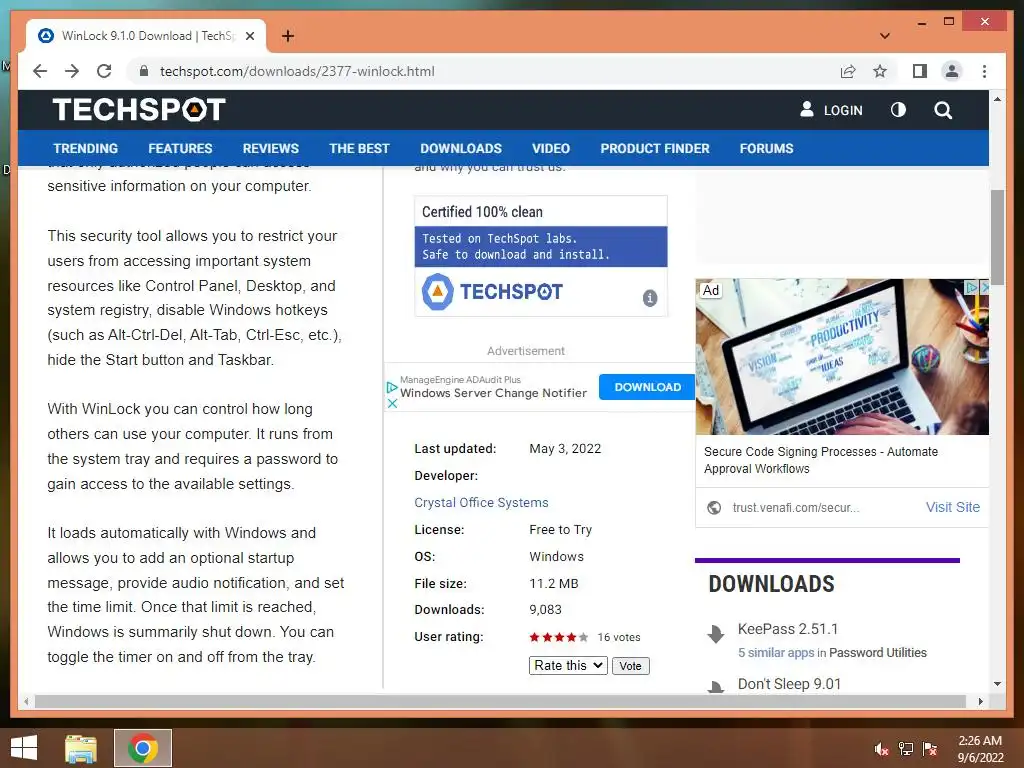Open a new tab with plus button
1024x768 pixels.
288,36
